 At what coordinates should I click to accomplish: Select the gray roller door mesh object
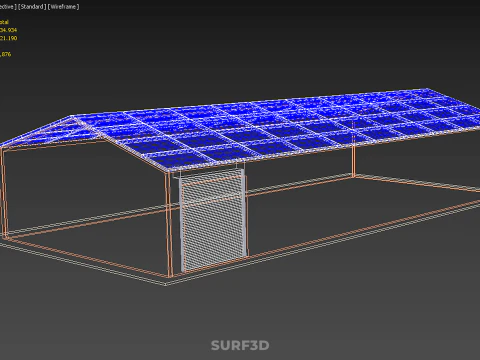click(x=213, y=221)
